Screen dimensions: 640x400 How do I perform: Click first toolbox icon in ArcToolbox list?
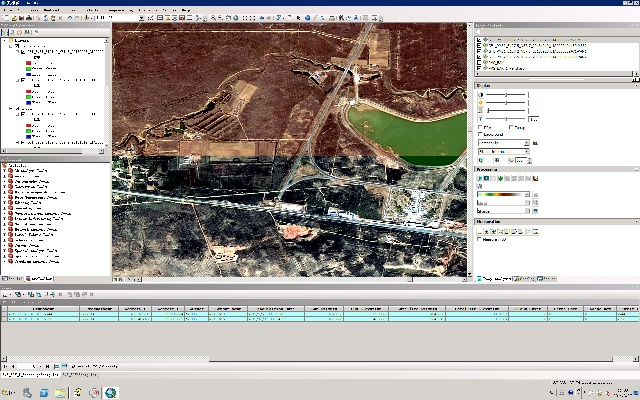click(x=10, y=169)
